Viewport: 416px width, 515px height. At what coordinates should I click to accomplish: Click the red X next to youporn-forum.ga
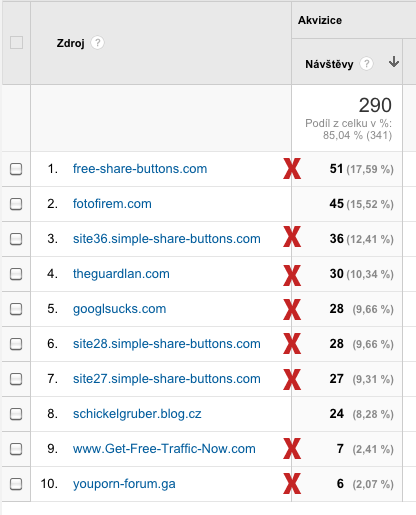292,483
